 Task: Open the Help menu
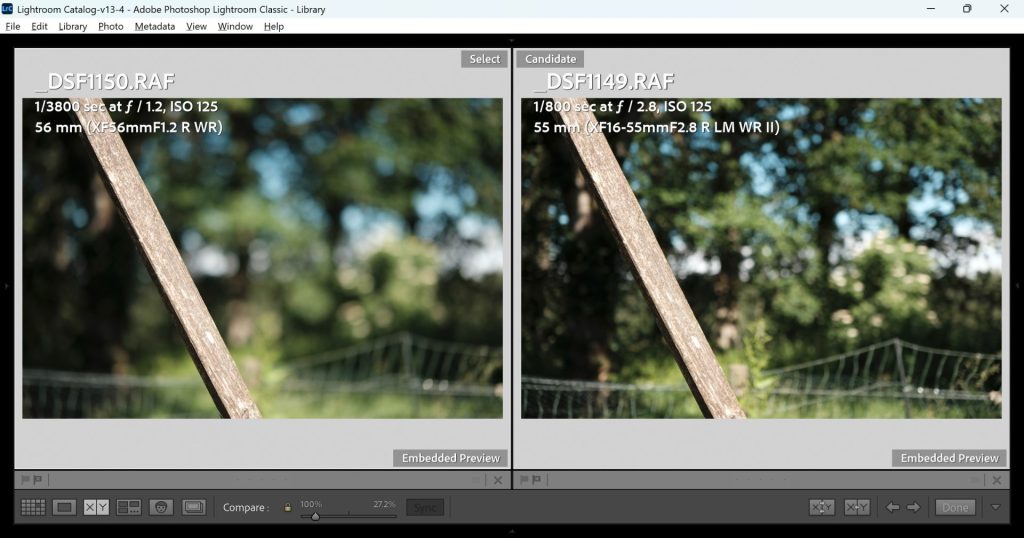click(x=274, y=26)
